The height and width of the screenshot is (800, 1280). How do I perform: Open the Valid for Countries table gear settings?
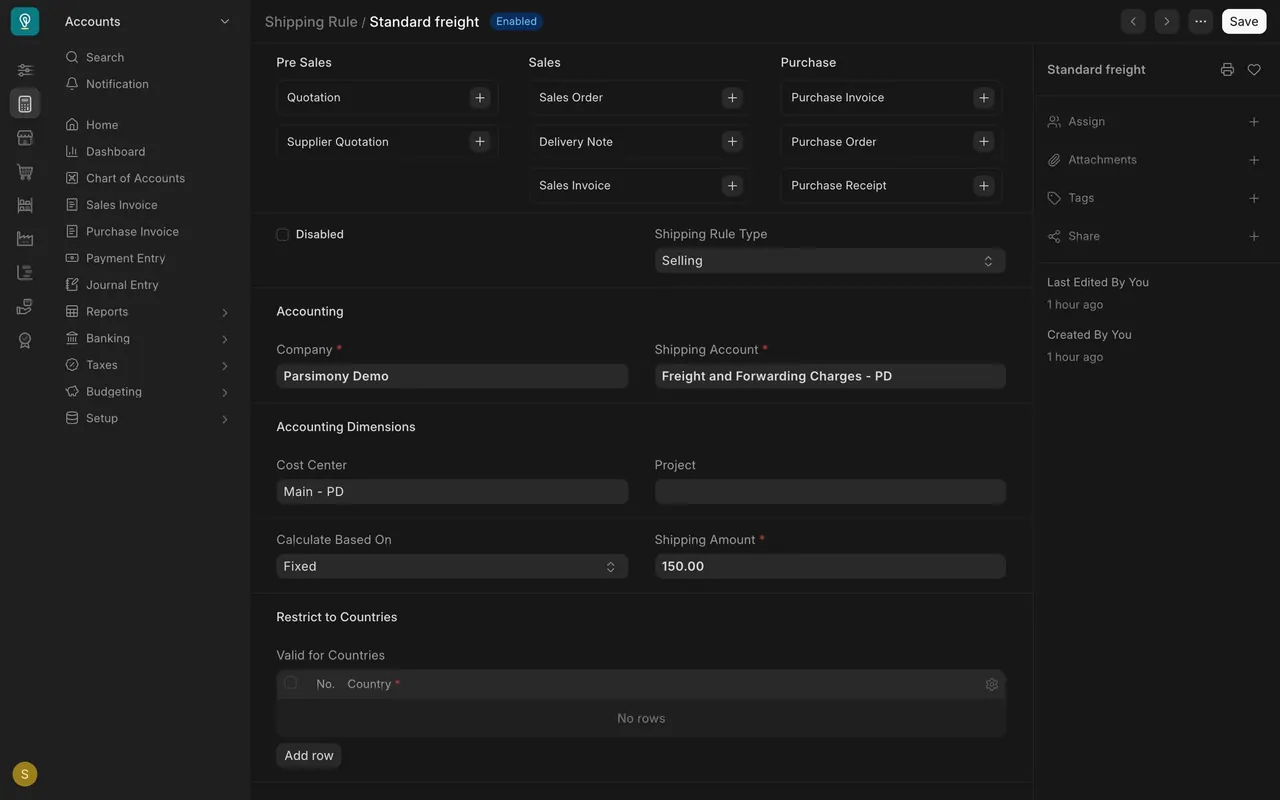pos(992,685)
